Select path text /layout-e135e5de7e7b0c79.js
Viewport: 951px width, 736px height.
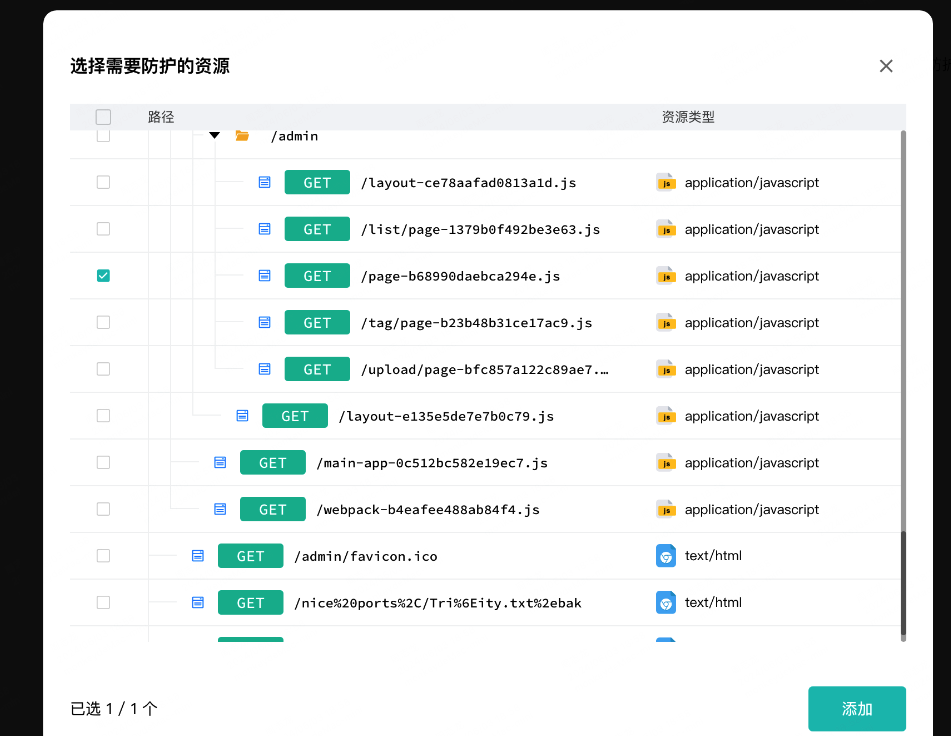pyautogui.click(x=446, y=416)
